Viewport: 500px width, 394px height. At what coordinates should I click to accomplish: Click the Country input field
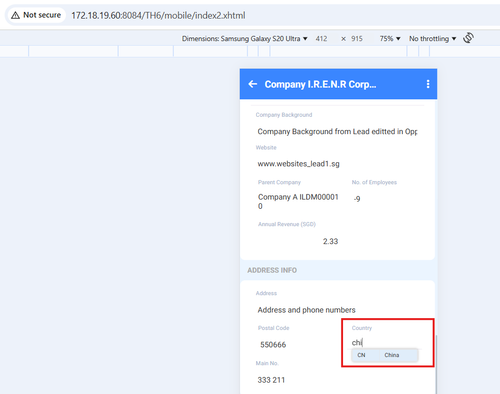[x=385, y=342]
